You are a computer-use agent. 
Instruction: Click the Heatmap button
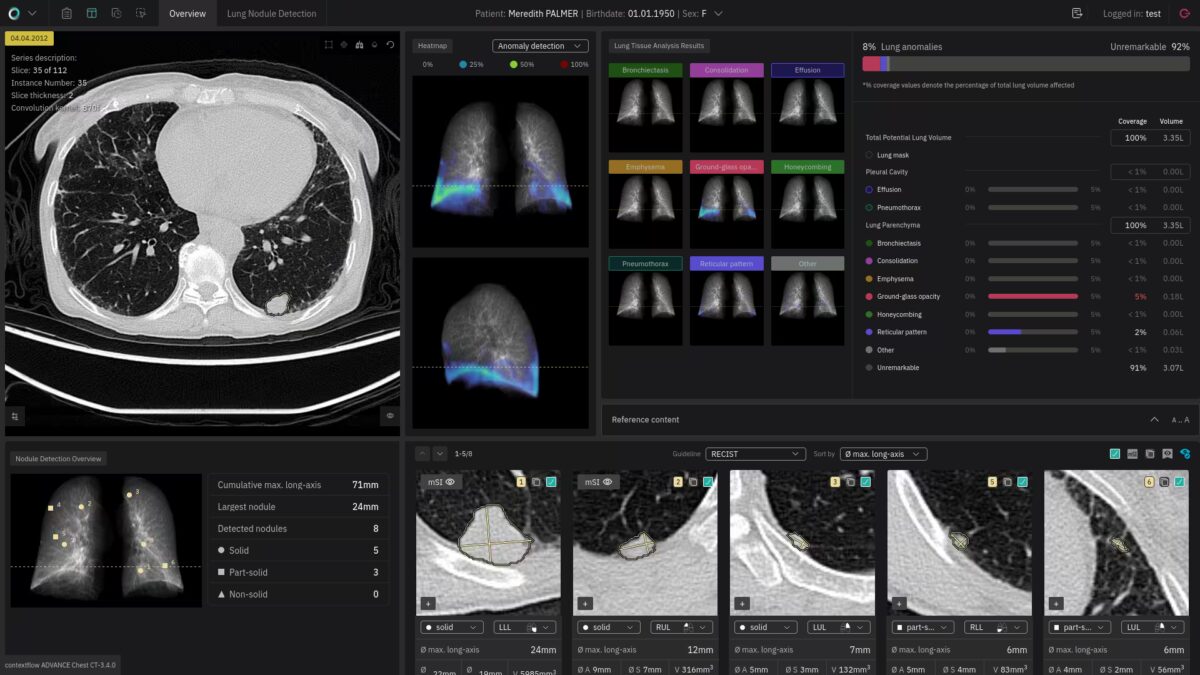(x=431, y=45)
